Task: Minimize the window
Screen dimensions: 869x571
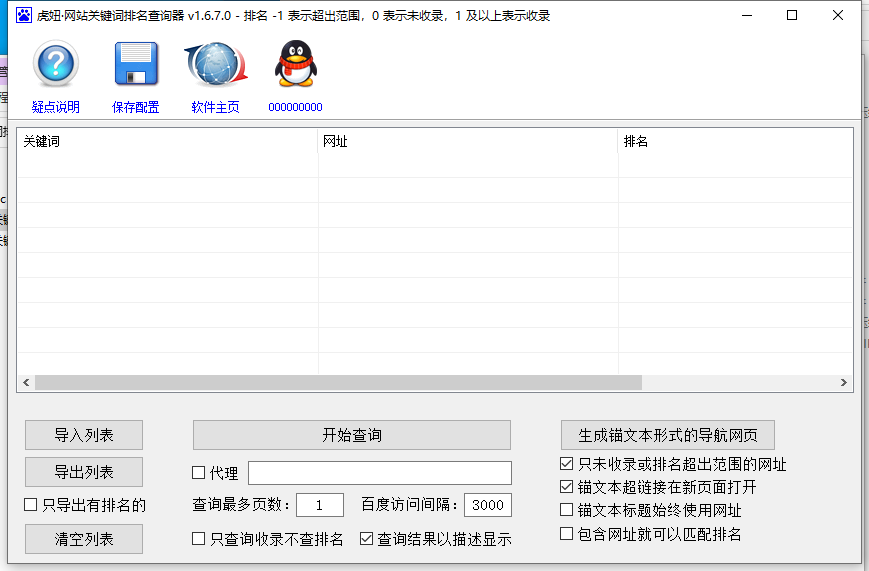Action: [747, 15]
